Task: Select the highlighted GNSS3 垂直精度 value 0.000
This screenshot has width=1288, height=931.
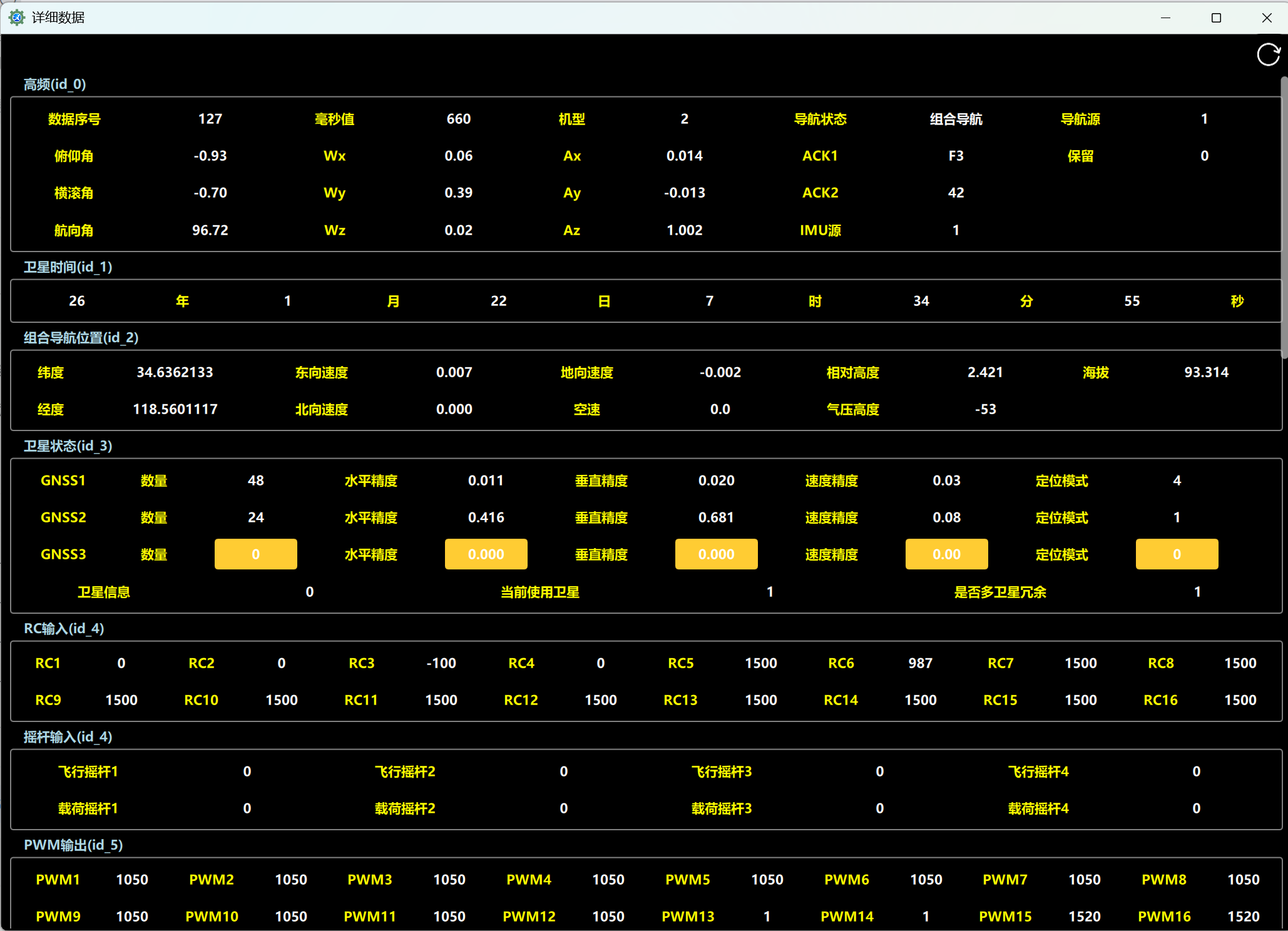Action: [716, 554]
